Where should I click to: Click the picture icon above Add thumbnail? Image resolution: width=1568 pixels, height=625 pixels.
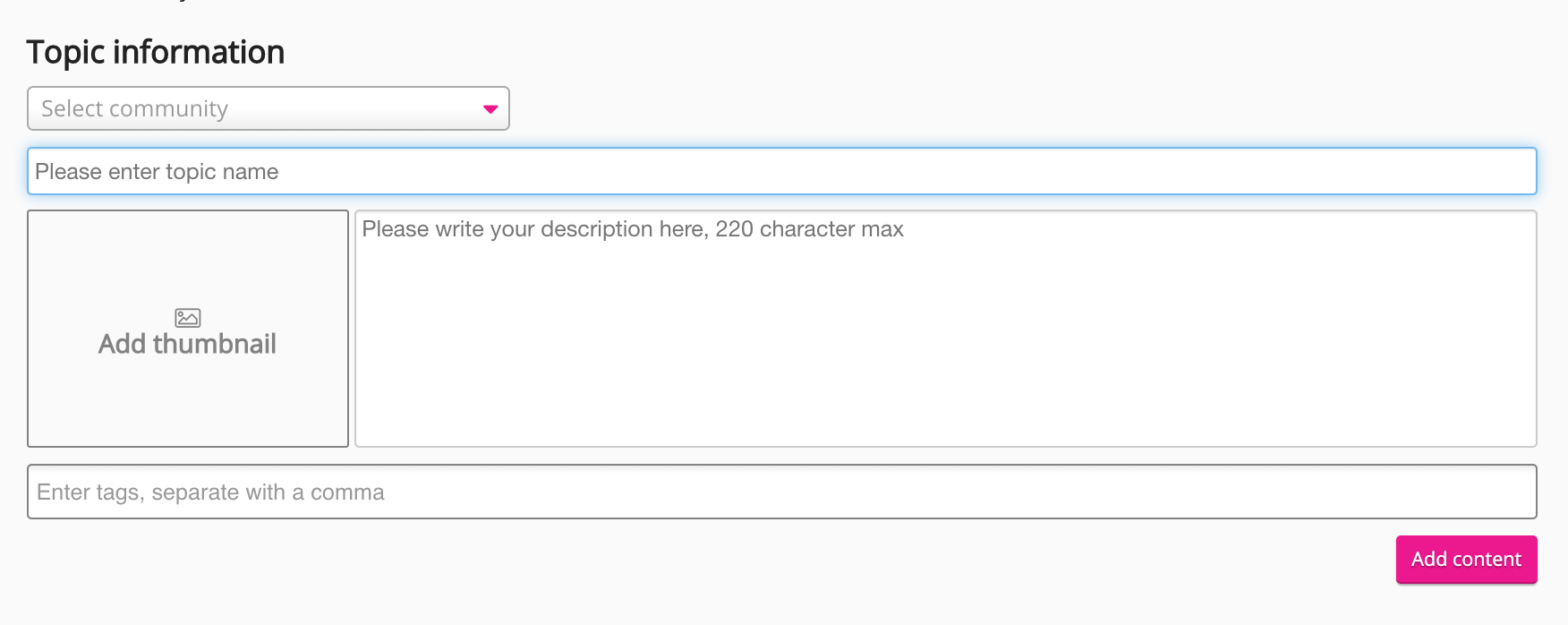coord(188,318)
